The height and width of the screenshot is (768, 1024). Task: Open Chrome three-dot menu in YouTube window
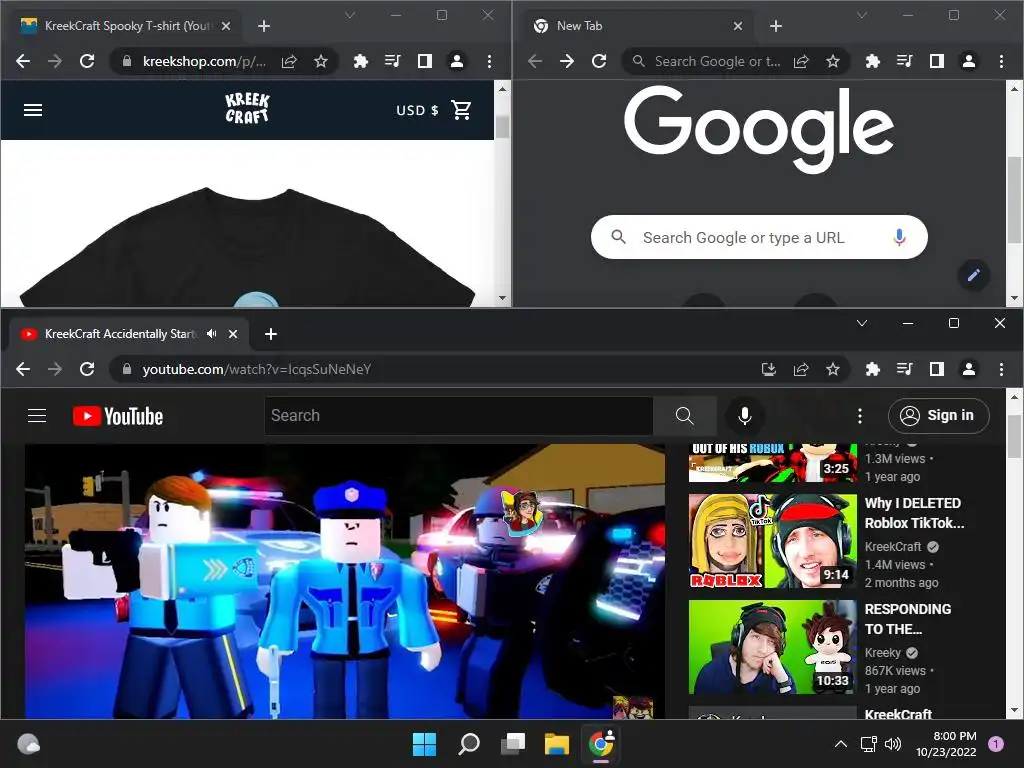pyautogui.click(x=1001, y=370)
